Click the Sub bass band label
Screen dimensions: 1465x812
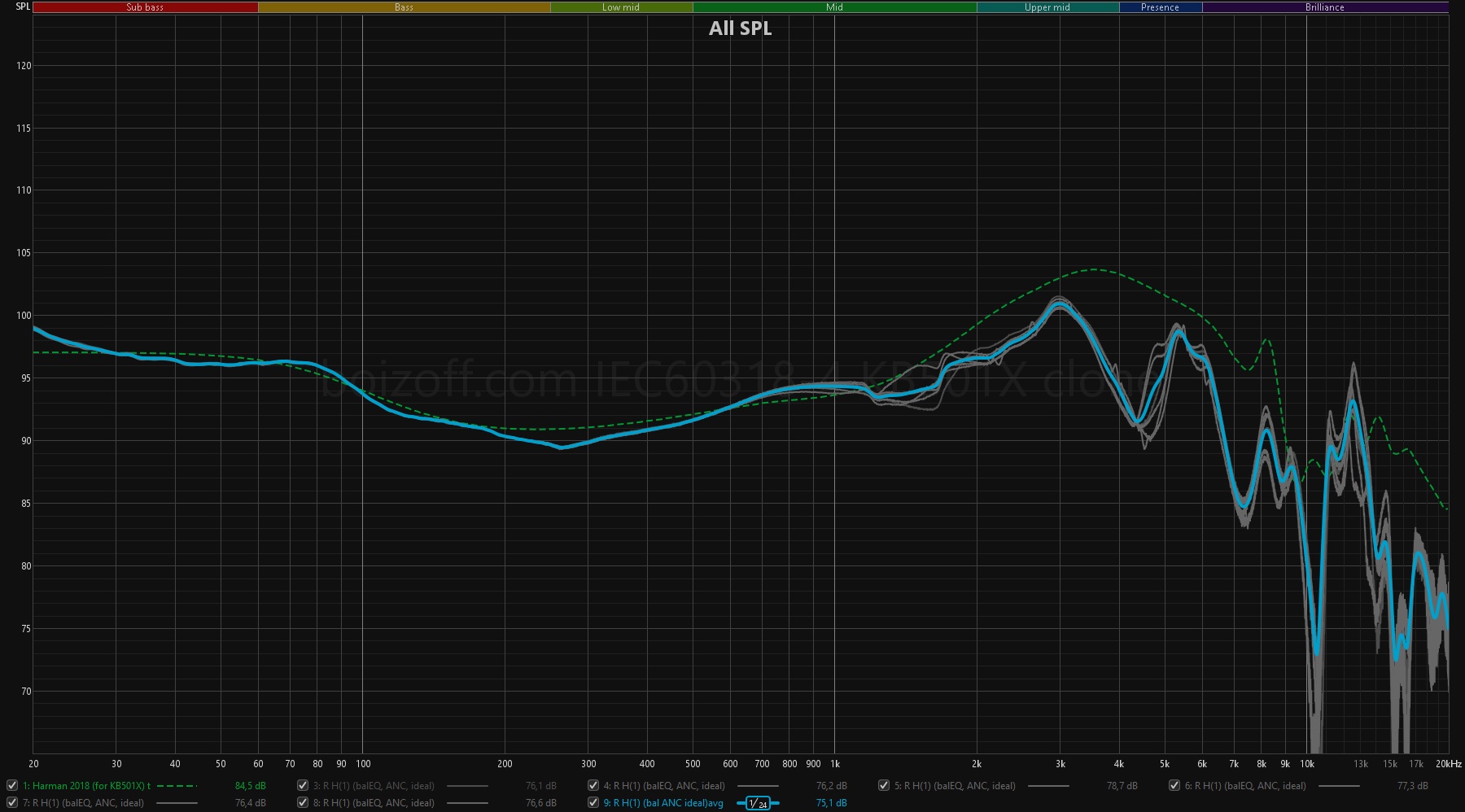[x=145, y=7]
